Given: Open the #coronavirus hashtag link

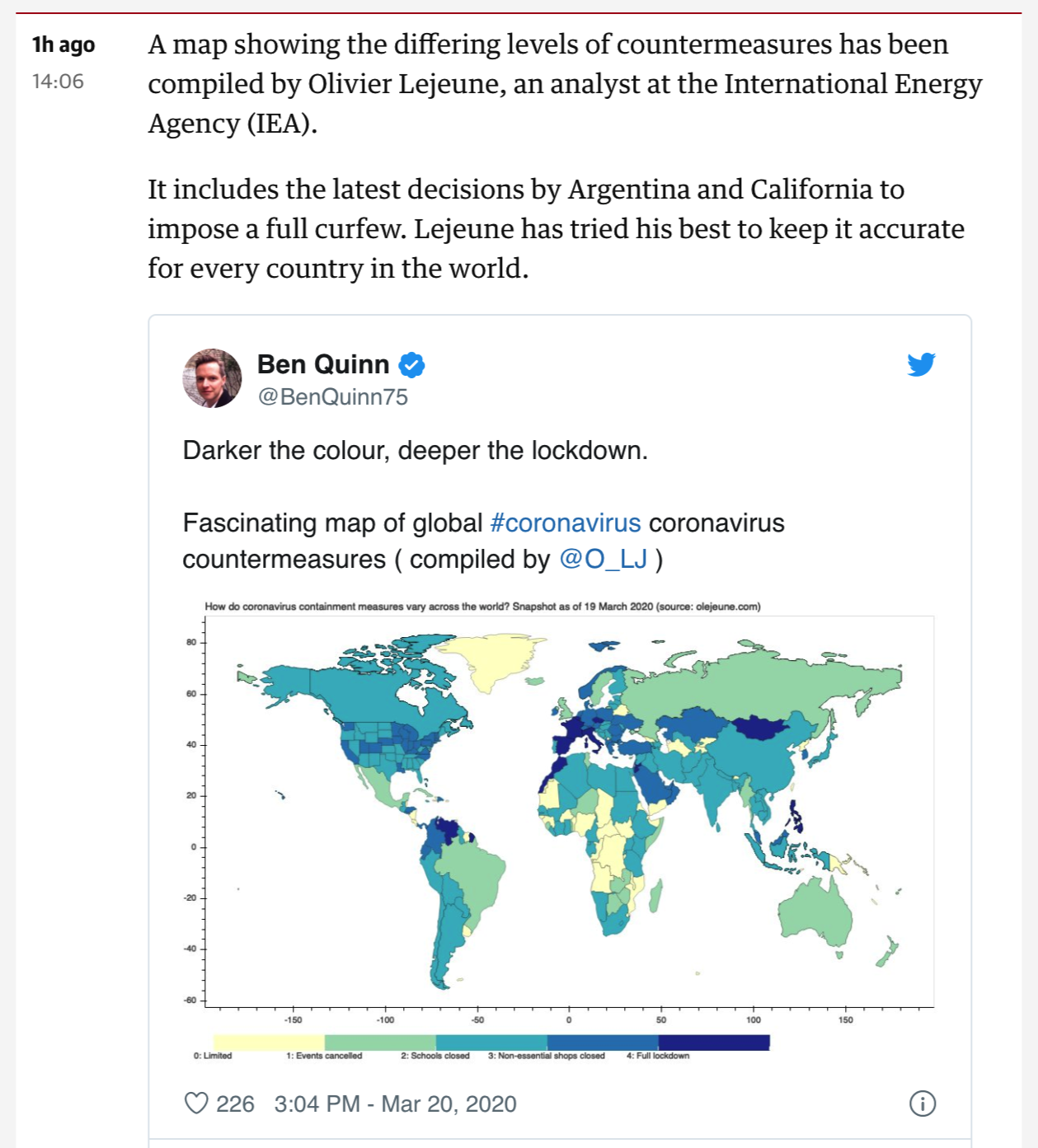Looking at the screenshot, I should [566, 522].
